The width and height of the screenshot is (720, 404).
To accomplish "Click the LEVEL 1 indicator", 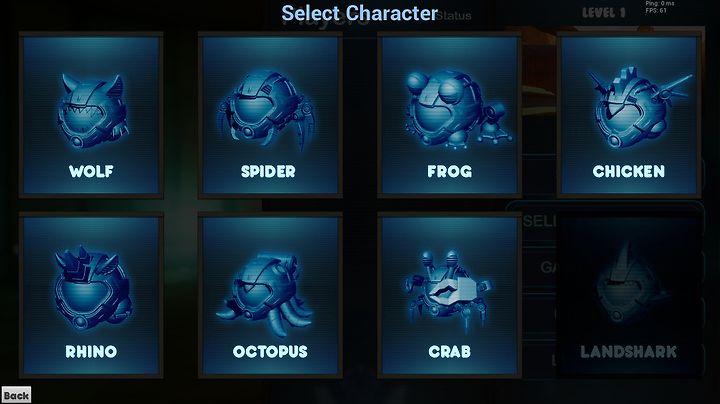I will (x=604, y=13).
